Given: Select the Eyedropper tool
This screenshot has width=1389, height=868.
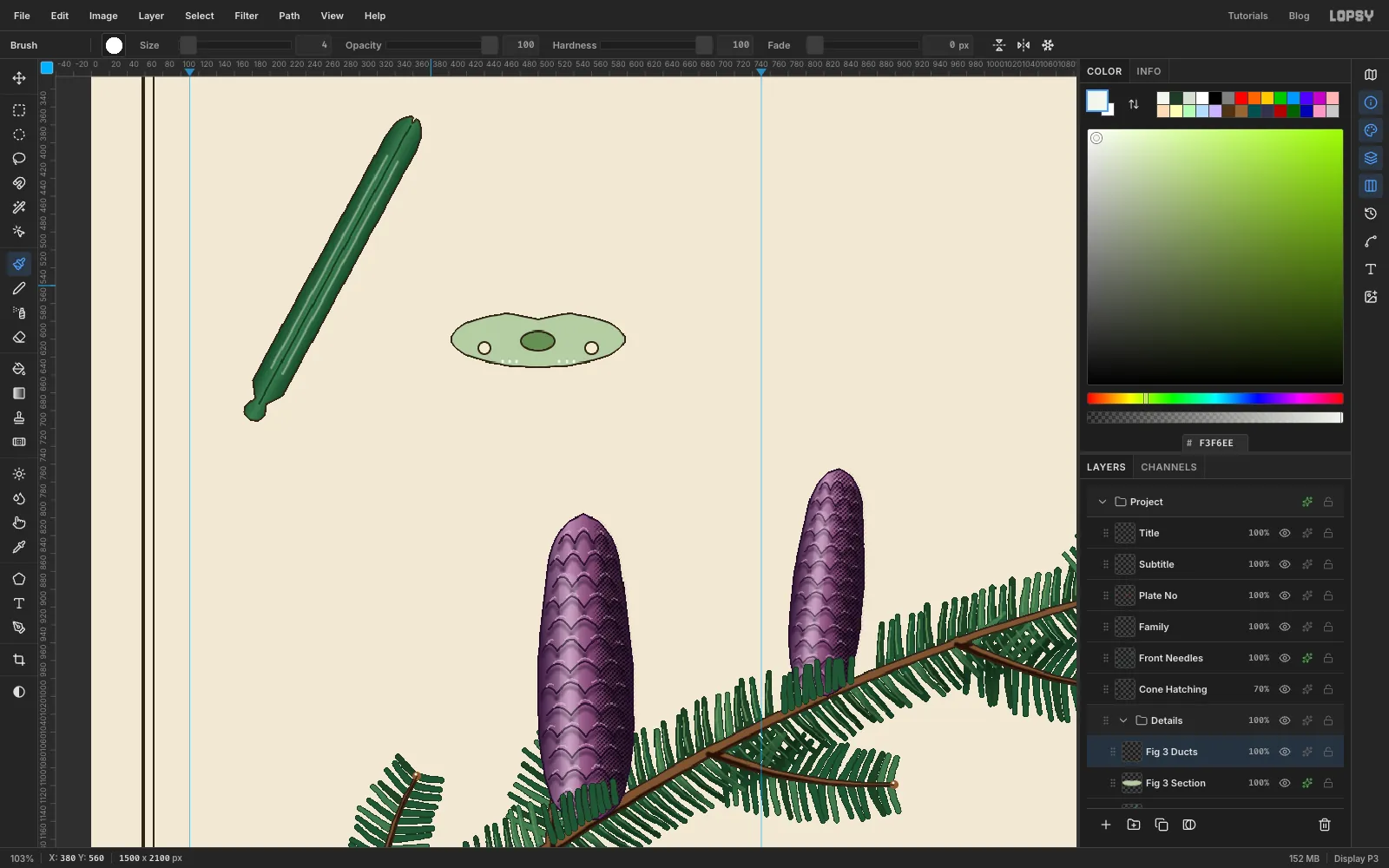Looking at the screenshot, I should tap(19, 547).
